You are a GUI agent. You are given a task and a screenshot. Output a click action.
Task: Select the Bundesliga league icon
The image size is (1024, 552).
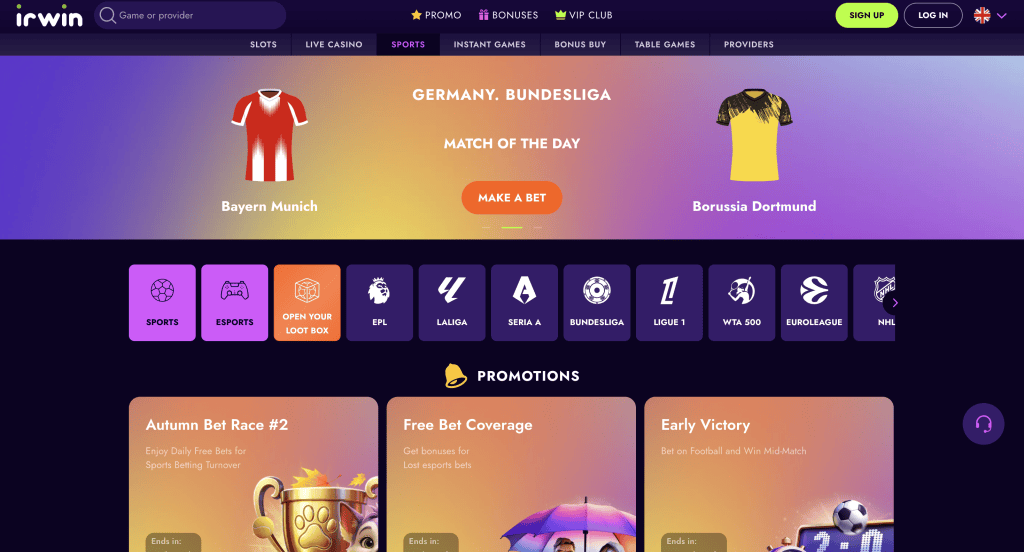597,302
